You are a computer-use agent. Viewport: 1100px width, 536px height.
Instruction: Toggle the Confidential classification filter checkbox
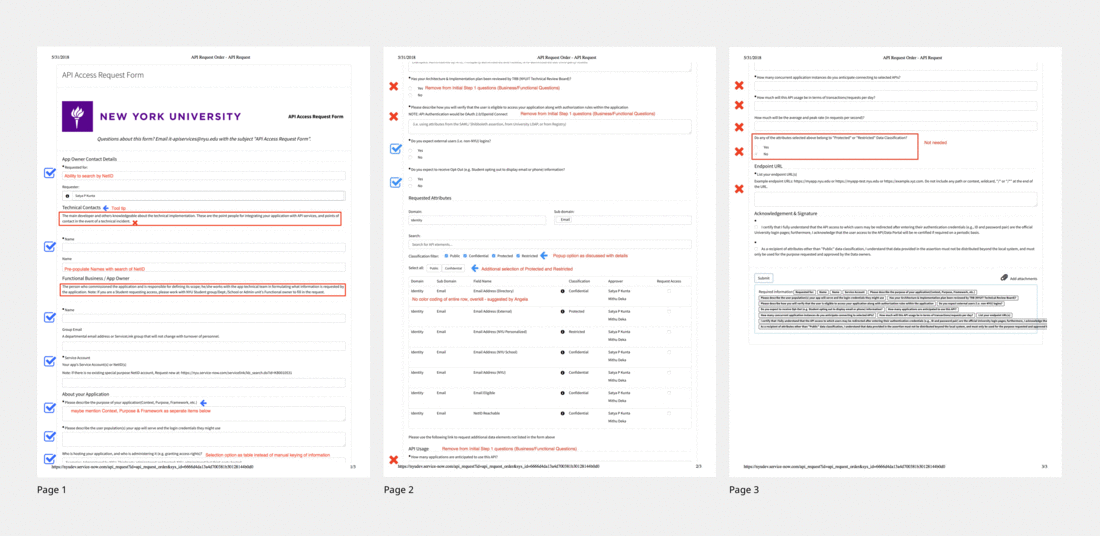point(466,256)
